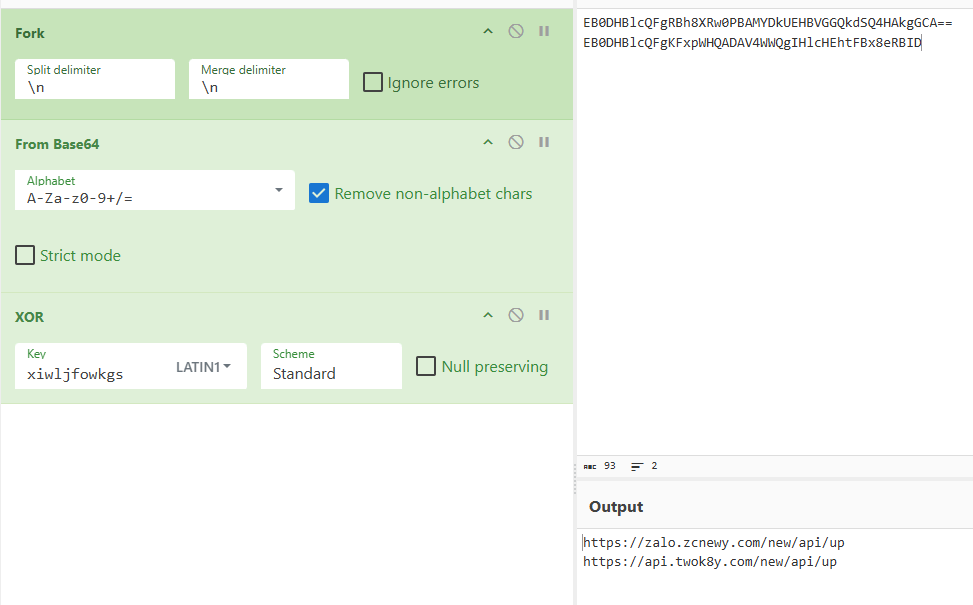
Task: Disable the From Base64 operation
Action: [515, 141]
